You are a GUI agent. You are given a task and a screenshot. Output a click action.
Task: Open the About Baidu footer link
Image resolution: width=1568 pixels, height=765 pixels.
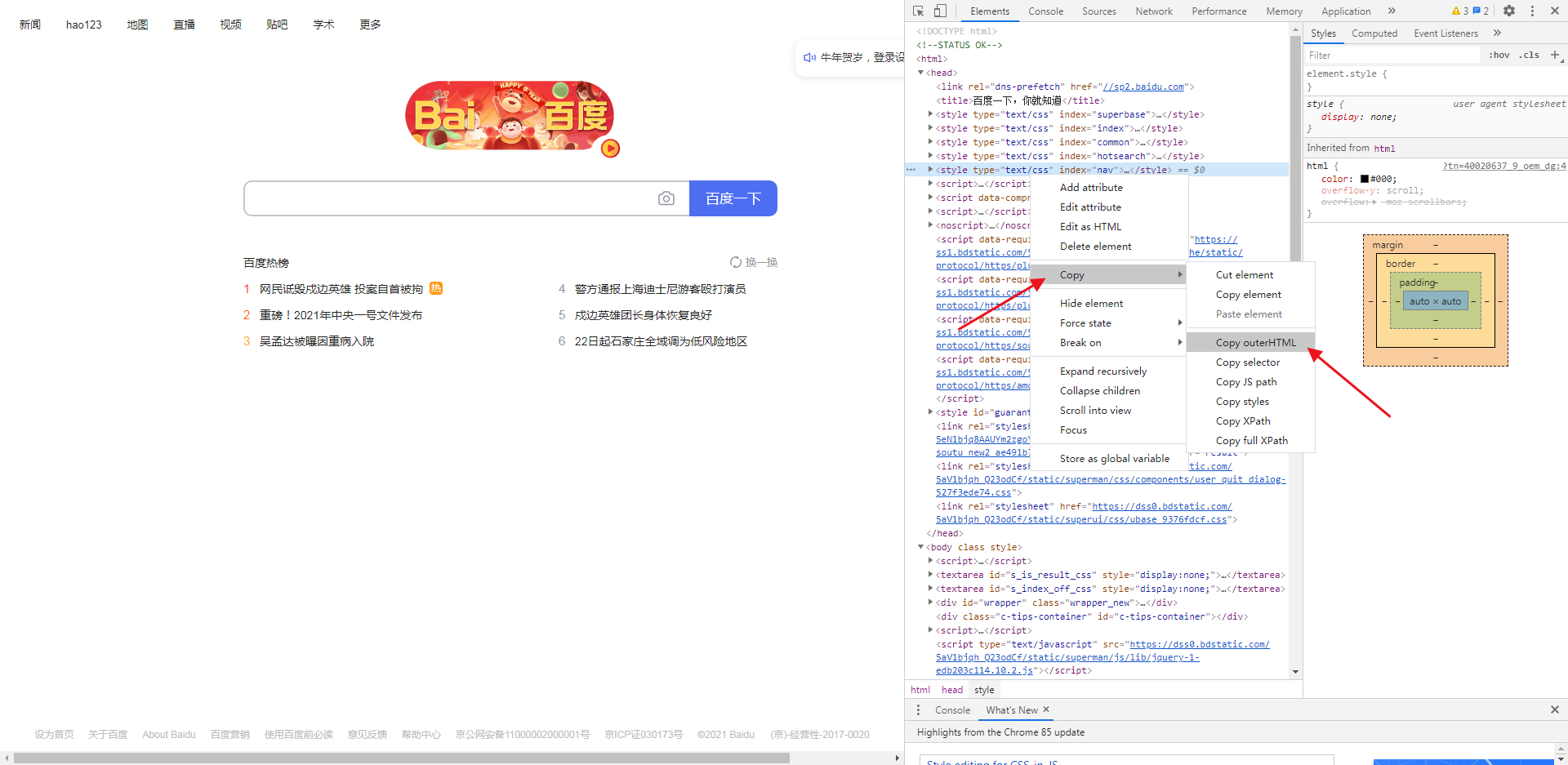point(169,734)
